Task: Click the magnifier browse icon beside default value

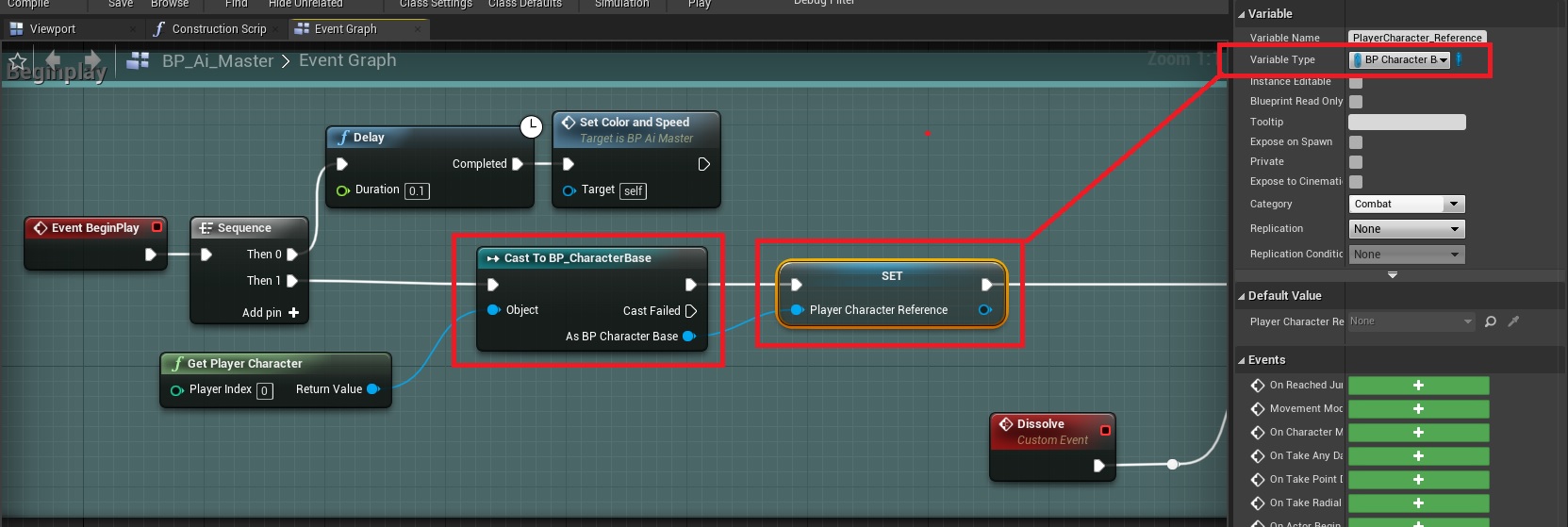Action: pyautogui.click(x=1491, y=321)
